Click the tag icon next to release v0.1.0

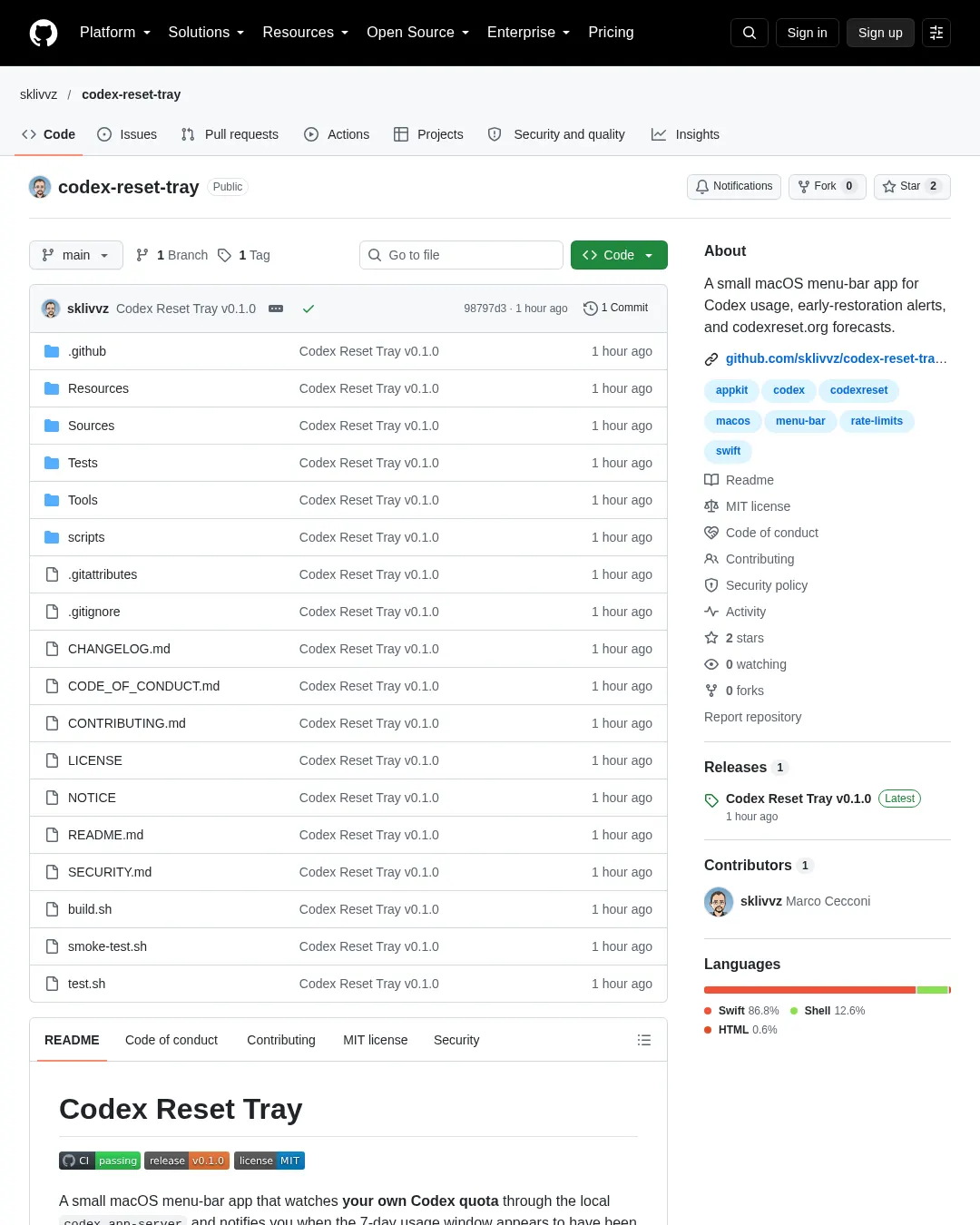711,800
